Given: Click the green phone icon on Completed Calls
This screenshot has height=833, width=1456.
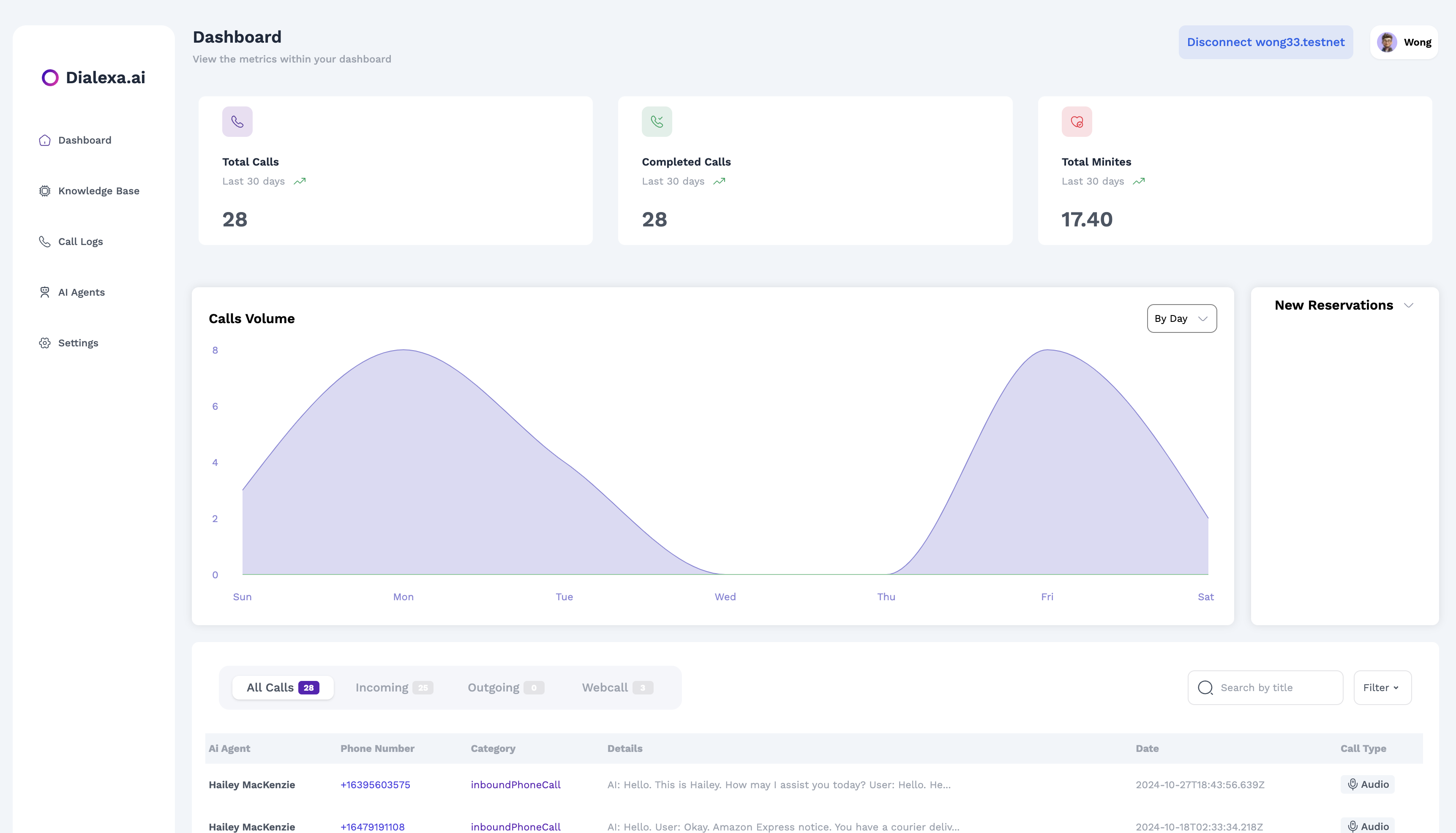Looking at the screenshot, I should pos(657,121).
